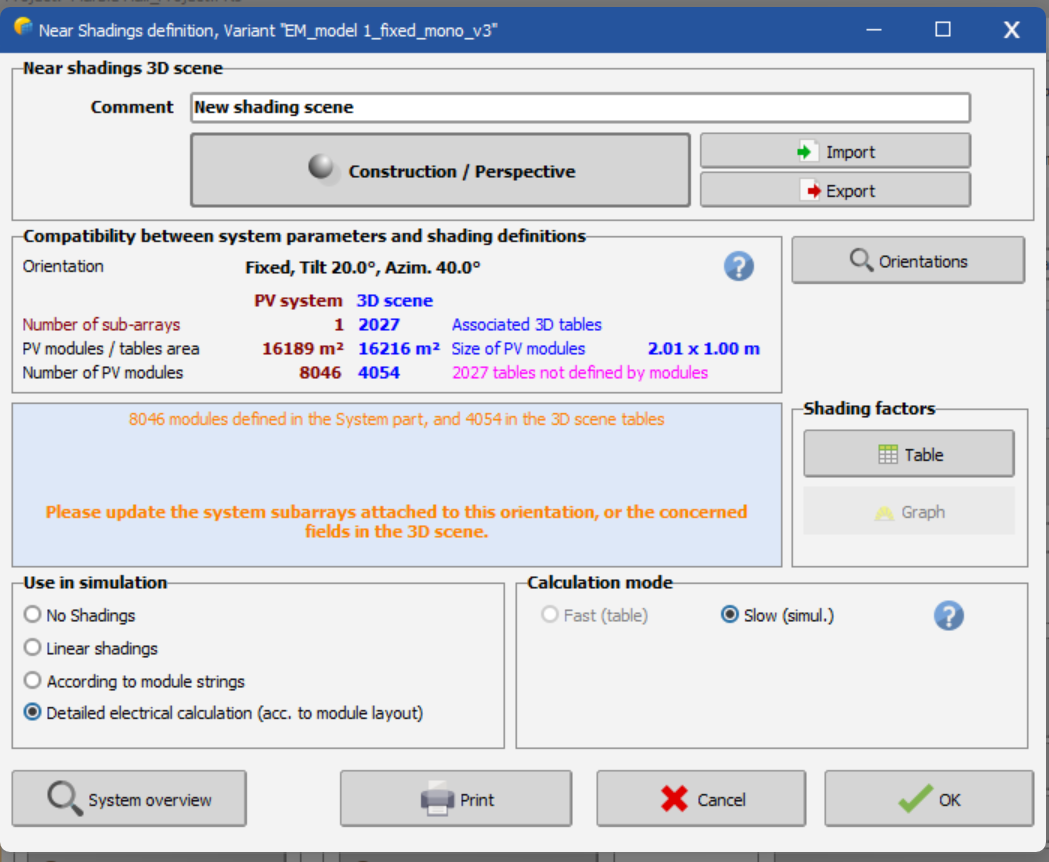Enable Detailed electrical calculation option
The image size is (1049, 862).
33,713
